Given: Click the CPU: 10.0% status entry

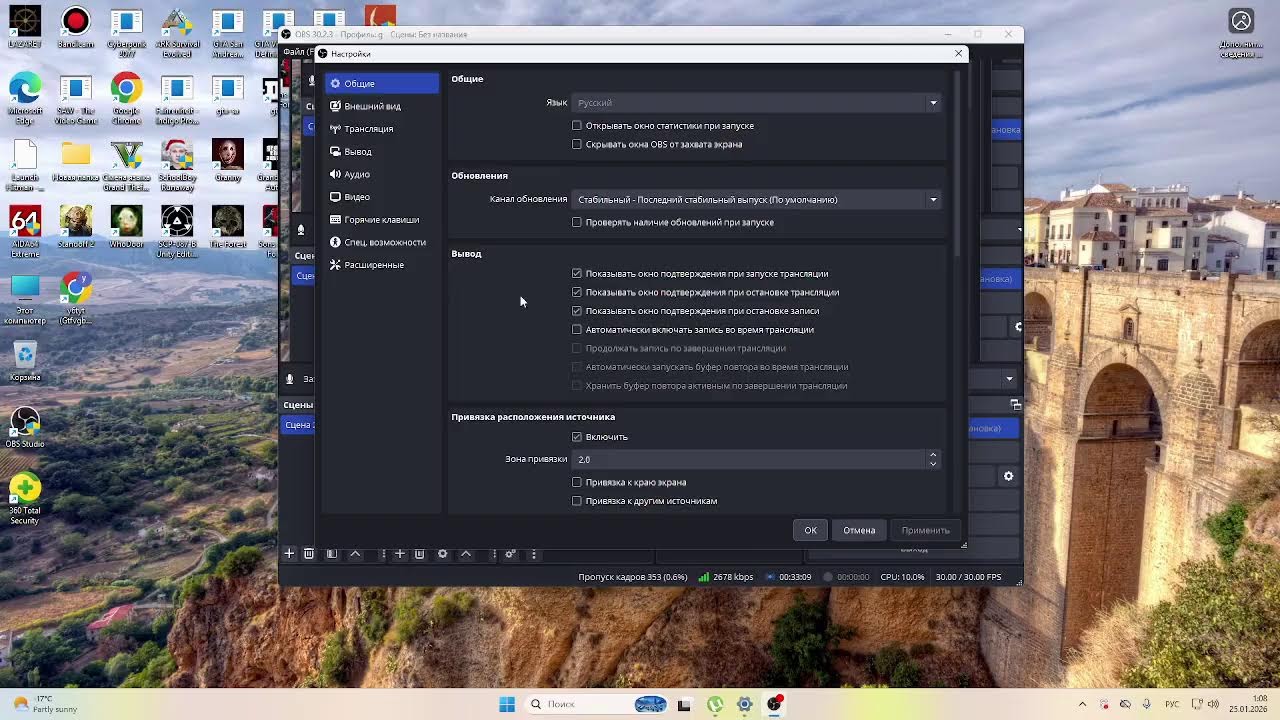Looking at the screenshot, I should click(x=902, y=577).
